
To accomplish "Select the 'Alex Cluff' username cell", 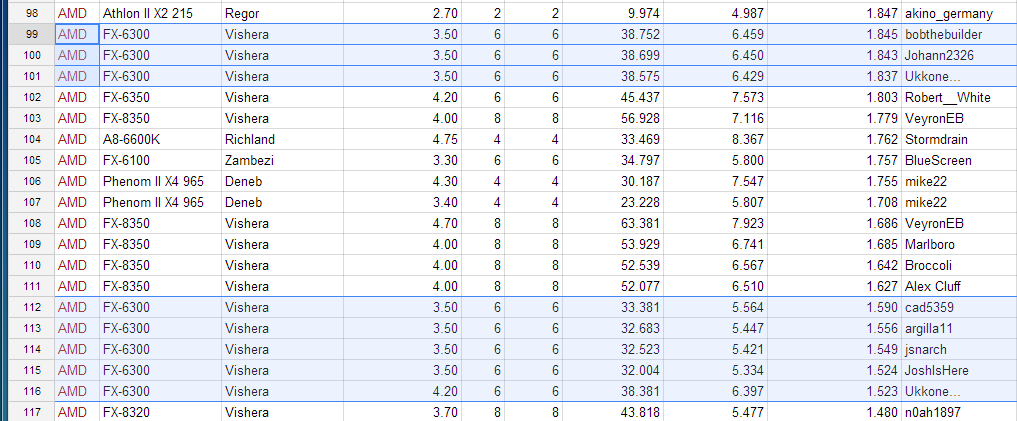I will [x=959, y=286].
